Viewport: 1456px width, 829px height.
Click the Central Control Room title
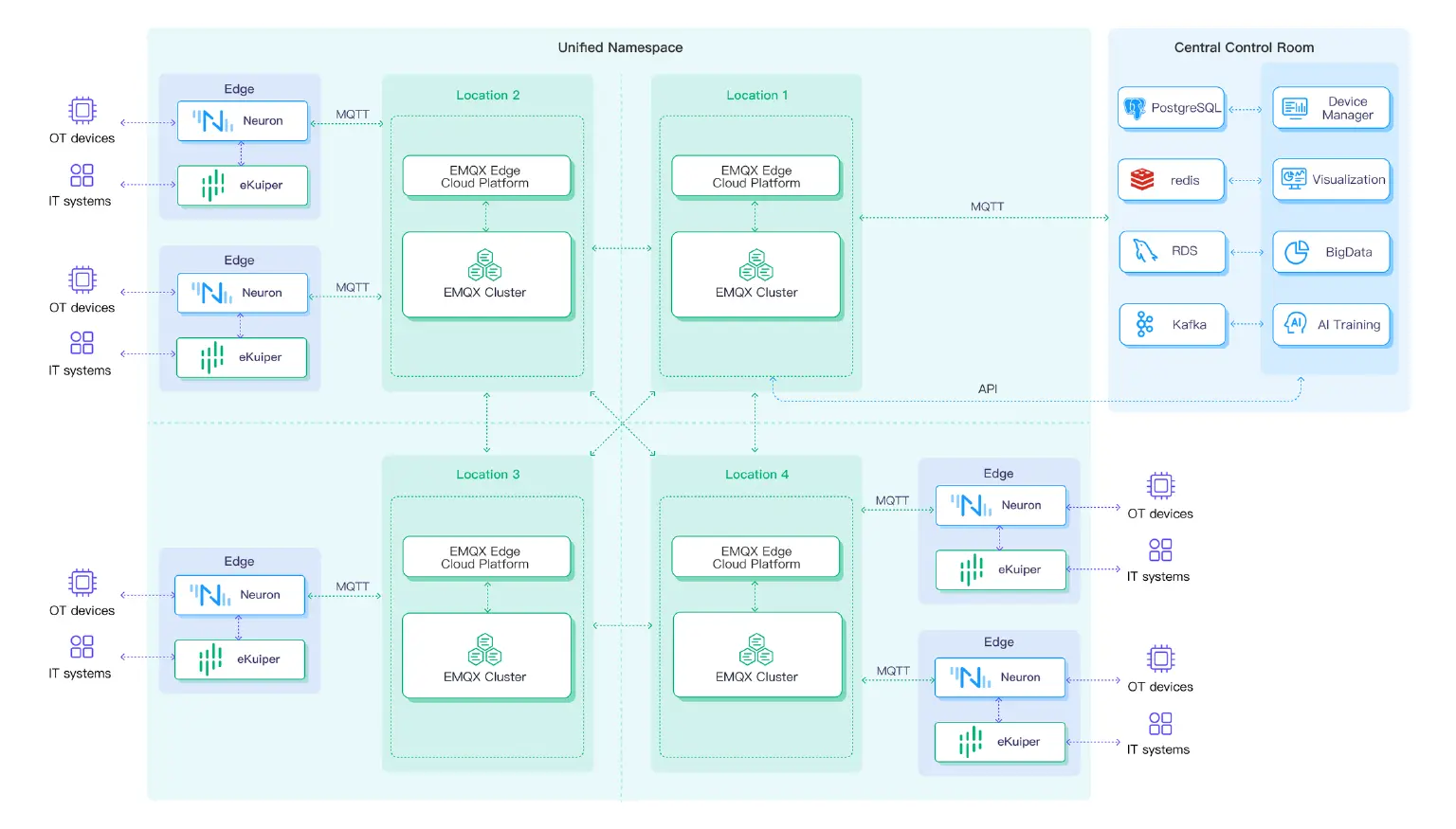1244,46
